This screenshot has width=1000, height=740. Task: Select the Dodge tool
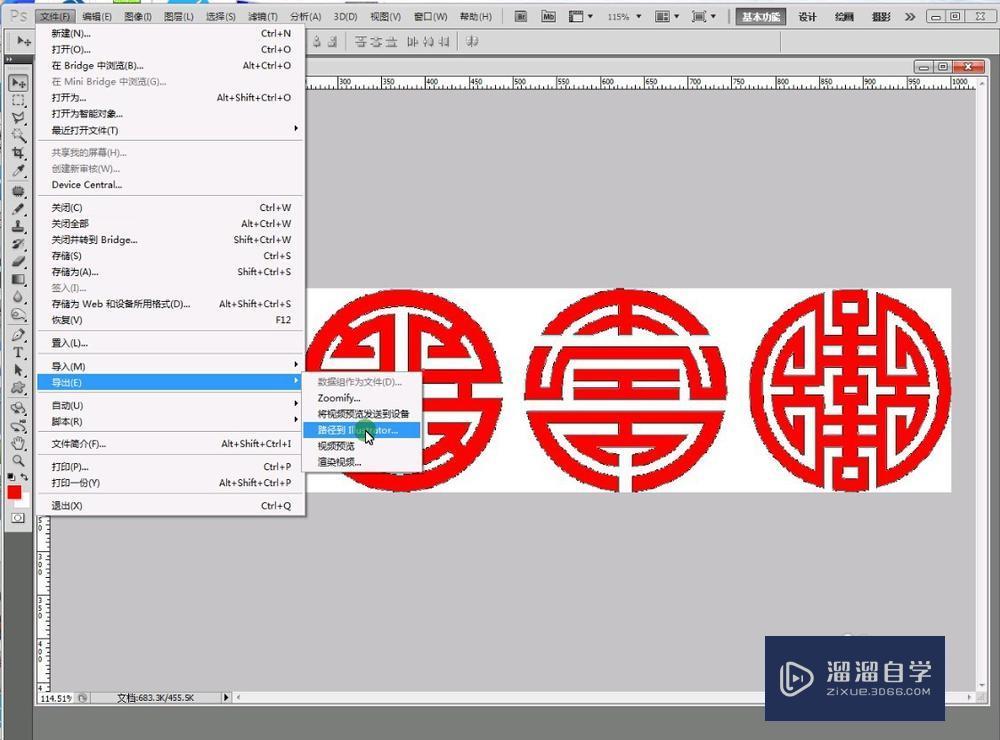(x=18, y=314)
